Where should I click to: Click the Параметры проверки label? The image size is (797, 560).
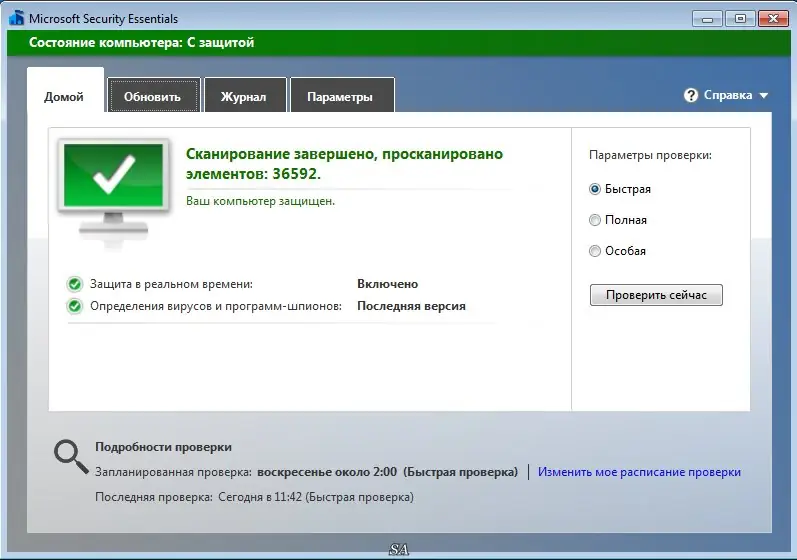650,155
